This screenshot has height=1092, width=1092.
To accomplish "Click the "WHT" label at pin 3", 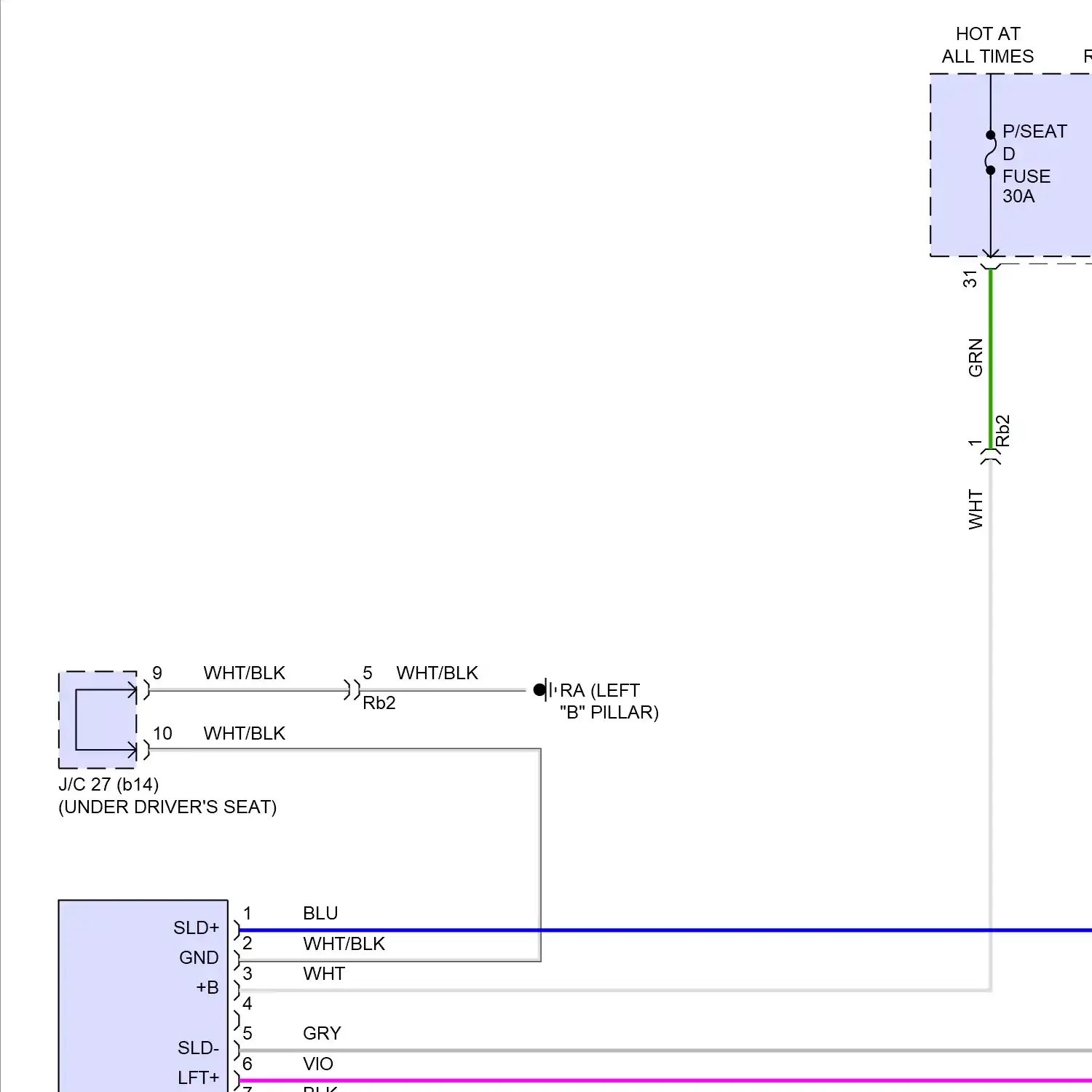I will click(324, 973).
